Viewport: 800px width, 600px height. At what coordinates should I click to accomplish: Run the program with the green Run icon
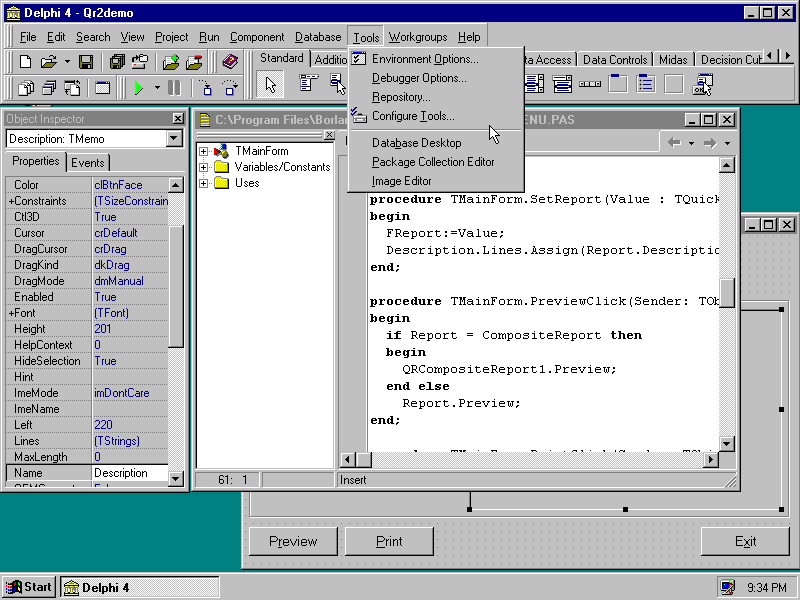coord(137,88)
